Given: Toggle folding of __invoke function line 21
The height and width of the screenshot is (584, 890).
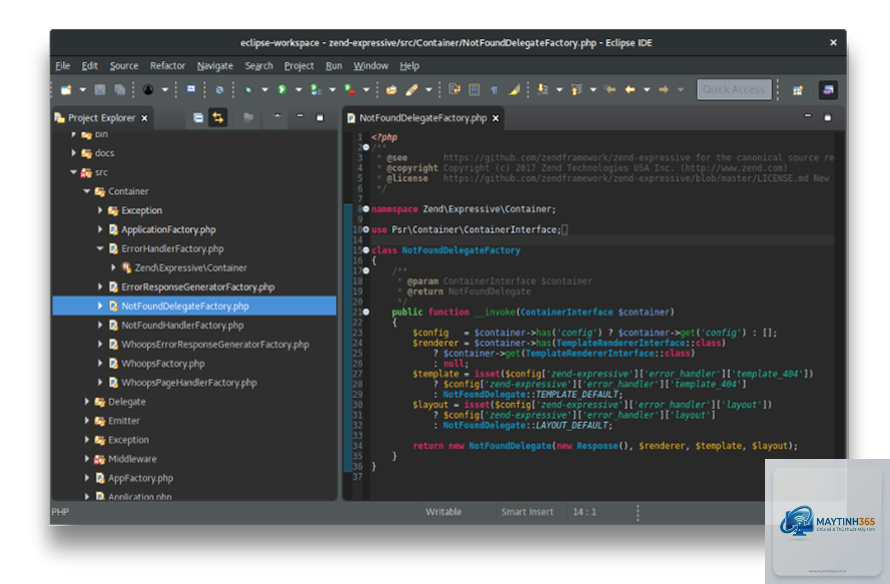Looking at the screenshot, I should 366,312.
